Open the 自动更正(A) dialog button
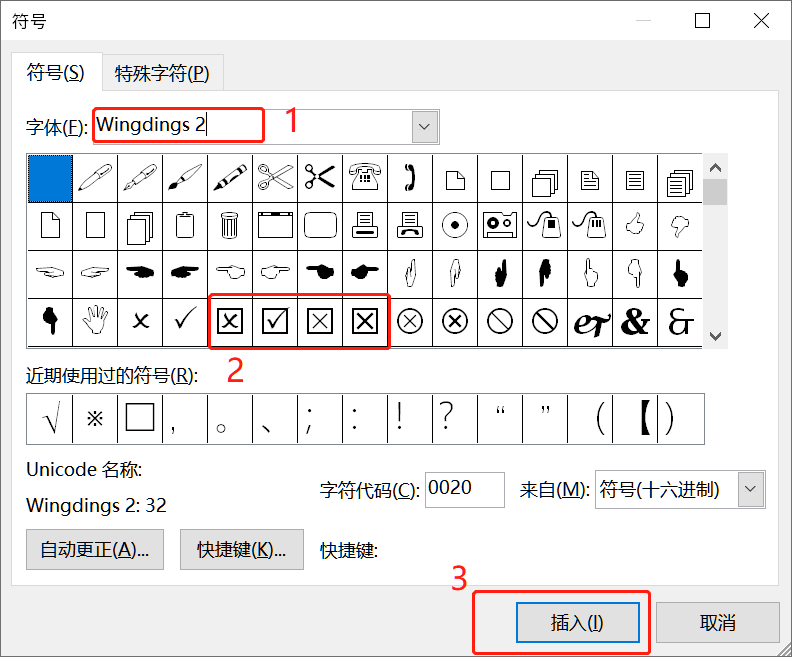792x657 pixels. pyautogui.click(x=95, y=549)
